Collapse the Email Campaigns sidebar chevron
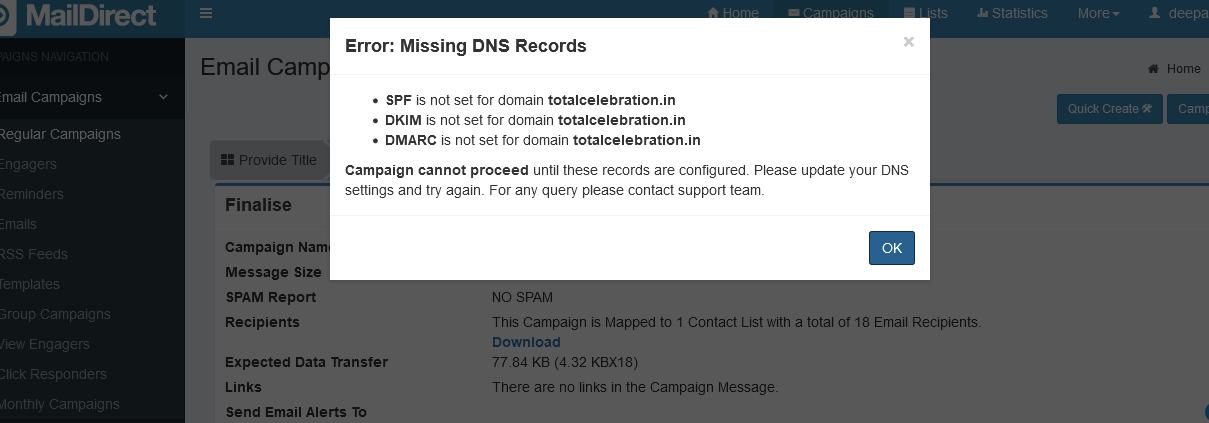1209x423 pixels. pos(164,97)
